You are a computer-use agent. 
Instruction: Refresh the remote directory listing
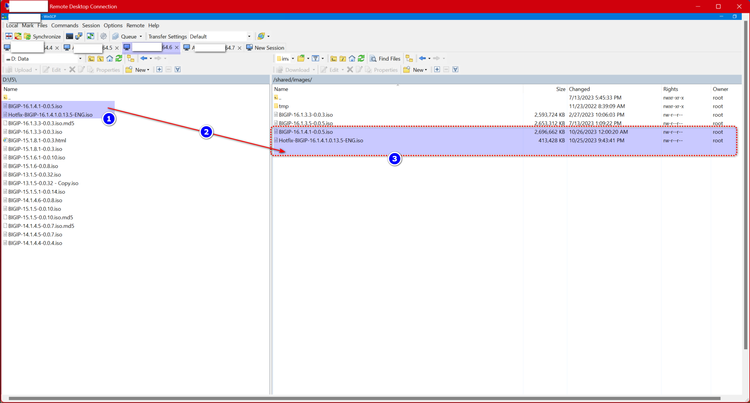361,59
